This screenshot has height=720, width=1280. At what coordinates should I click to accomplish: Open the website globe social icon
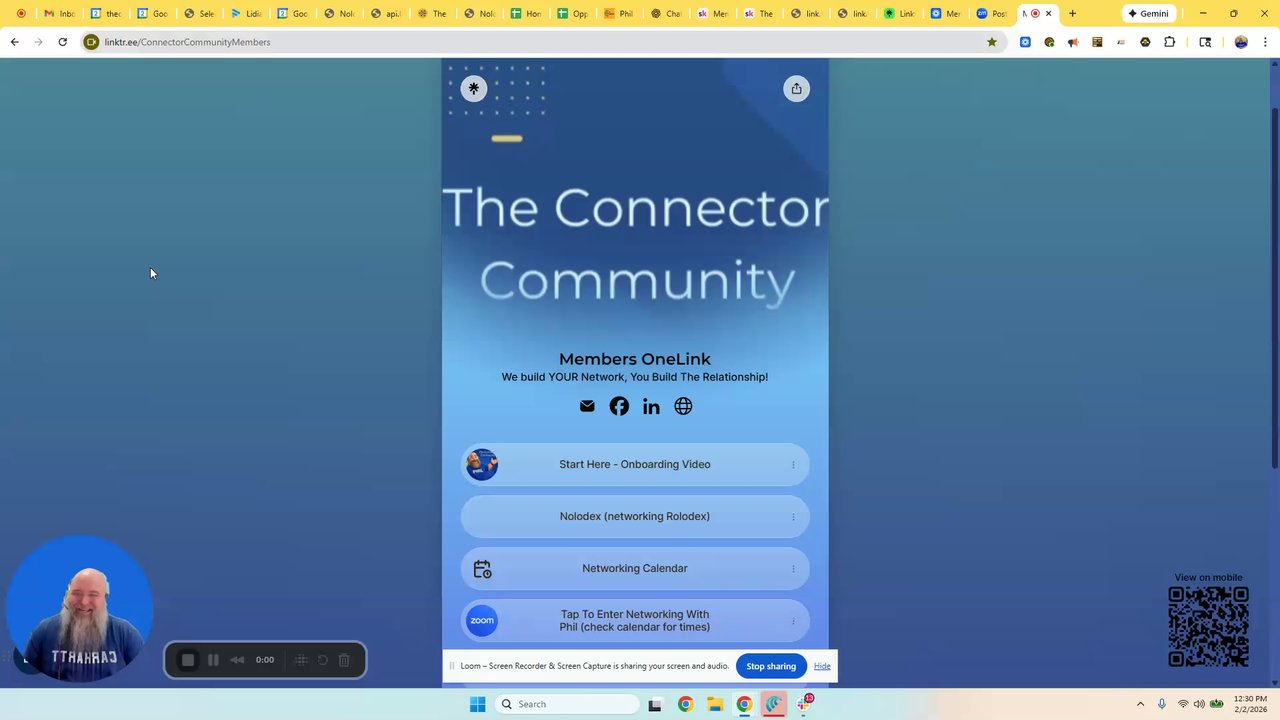coord(683,406)
